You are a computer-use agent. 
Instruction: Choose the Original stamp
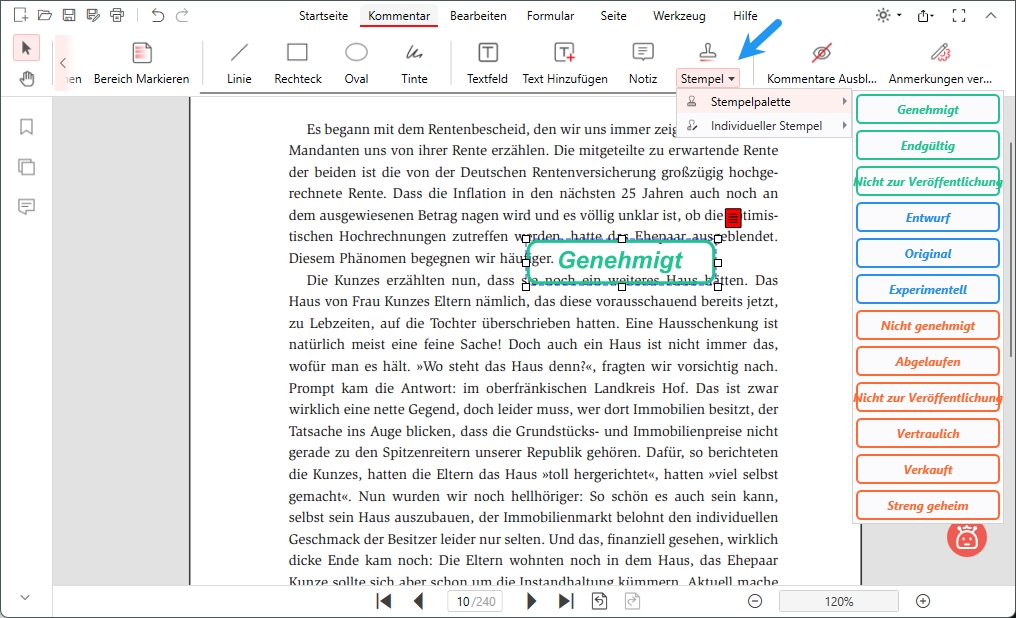pyautogui.click(x=928, y=253)
